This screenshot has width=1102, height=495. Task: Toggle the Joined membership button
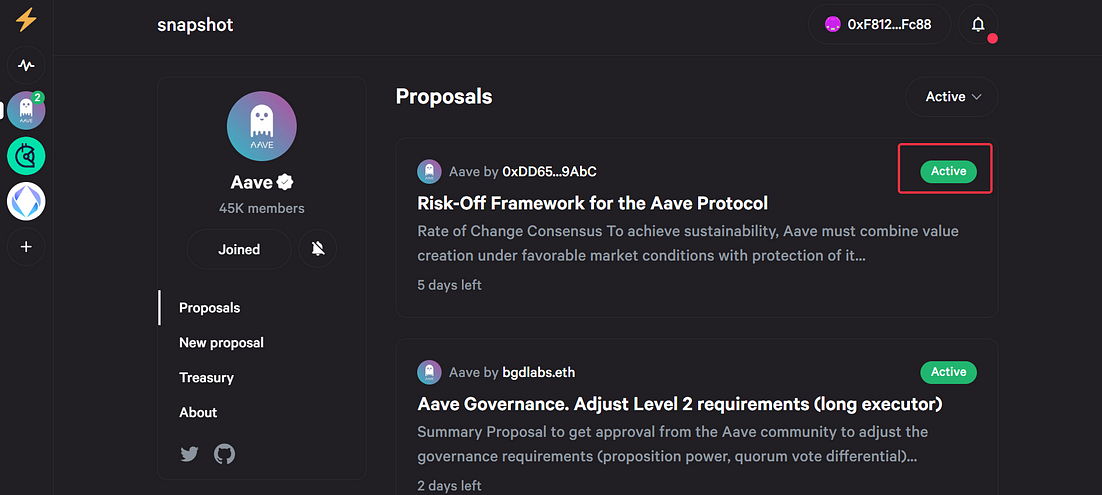[x=239, y=249]
